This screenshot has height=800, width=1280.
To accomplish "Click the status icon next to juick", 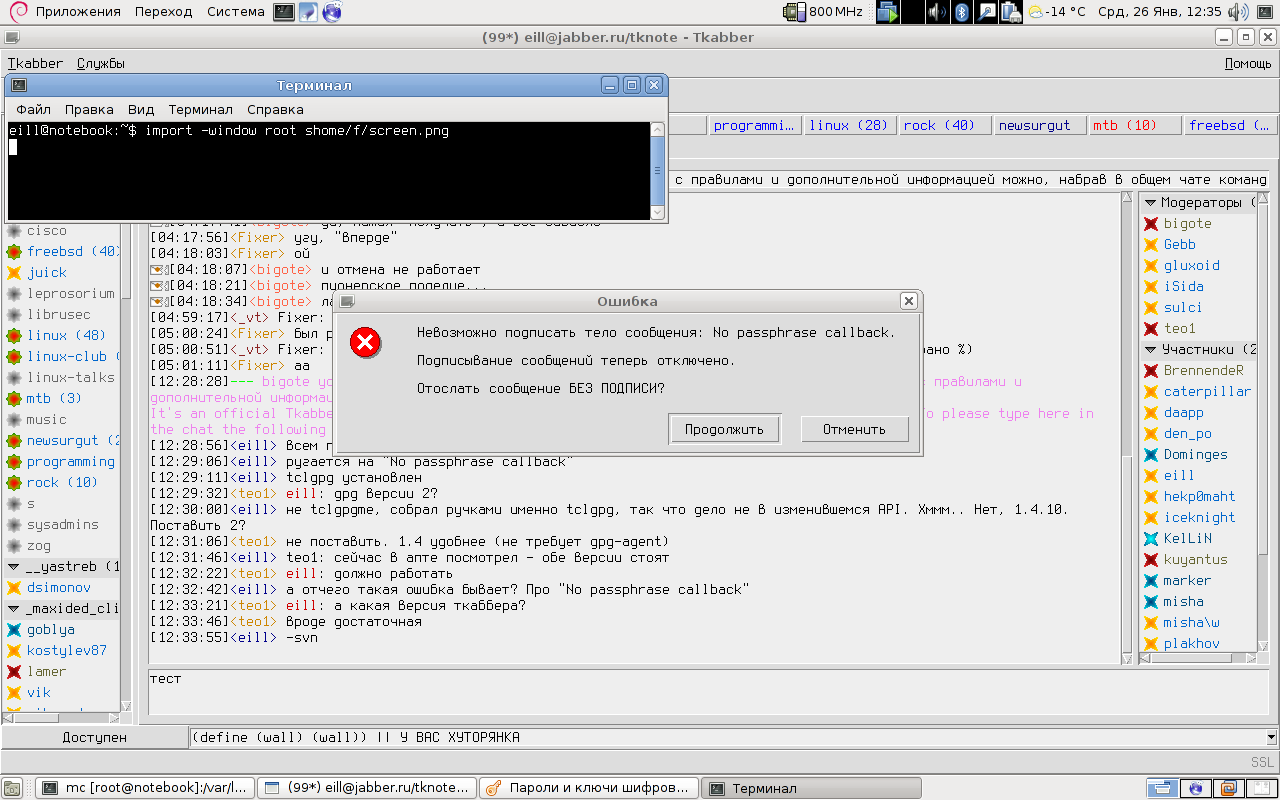I will (14, 273).
